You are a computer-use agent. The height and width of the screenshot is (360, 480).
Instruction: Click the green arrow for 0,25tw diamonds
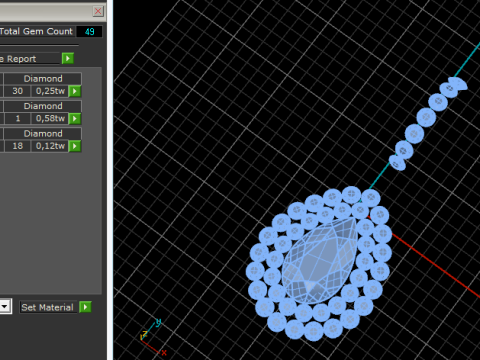pyautogui.click(x=75, y=91)
